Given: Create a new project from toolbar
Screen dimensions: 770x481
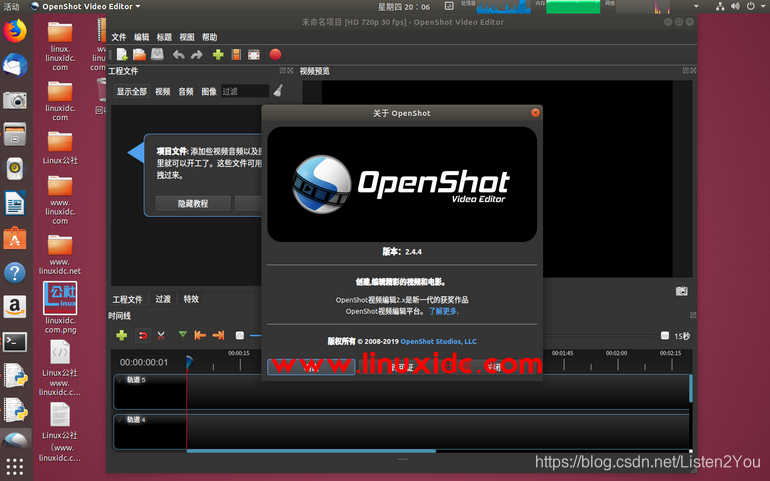Looking at the screenshot, I should 122,55.
